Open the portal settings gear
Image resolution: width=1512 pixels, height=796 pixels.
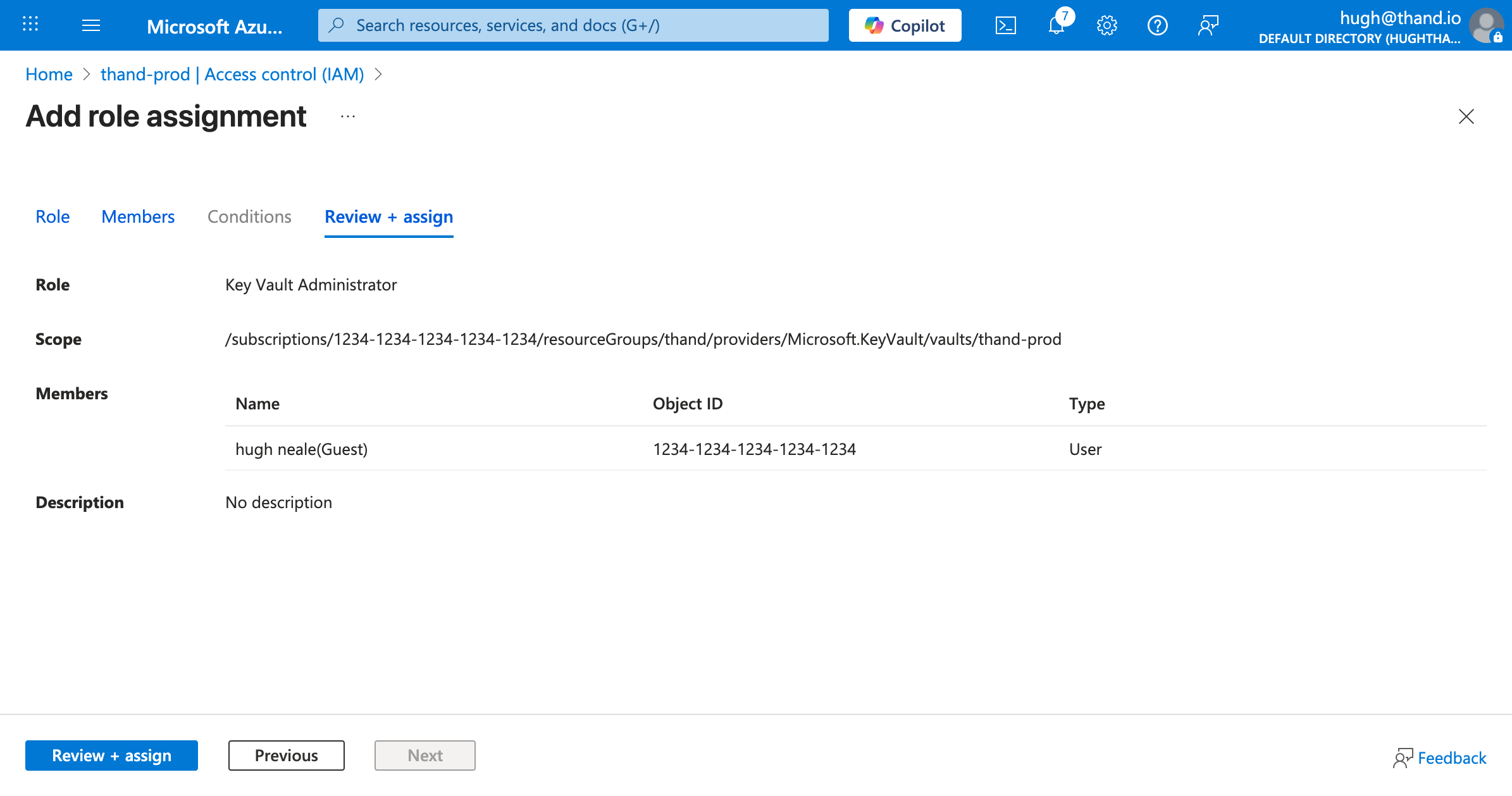click(1106, 25)
